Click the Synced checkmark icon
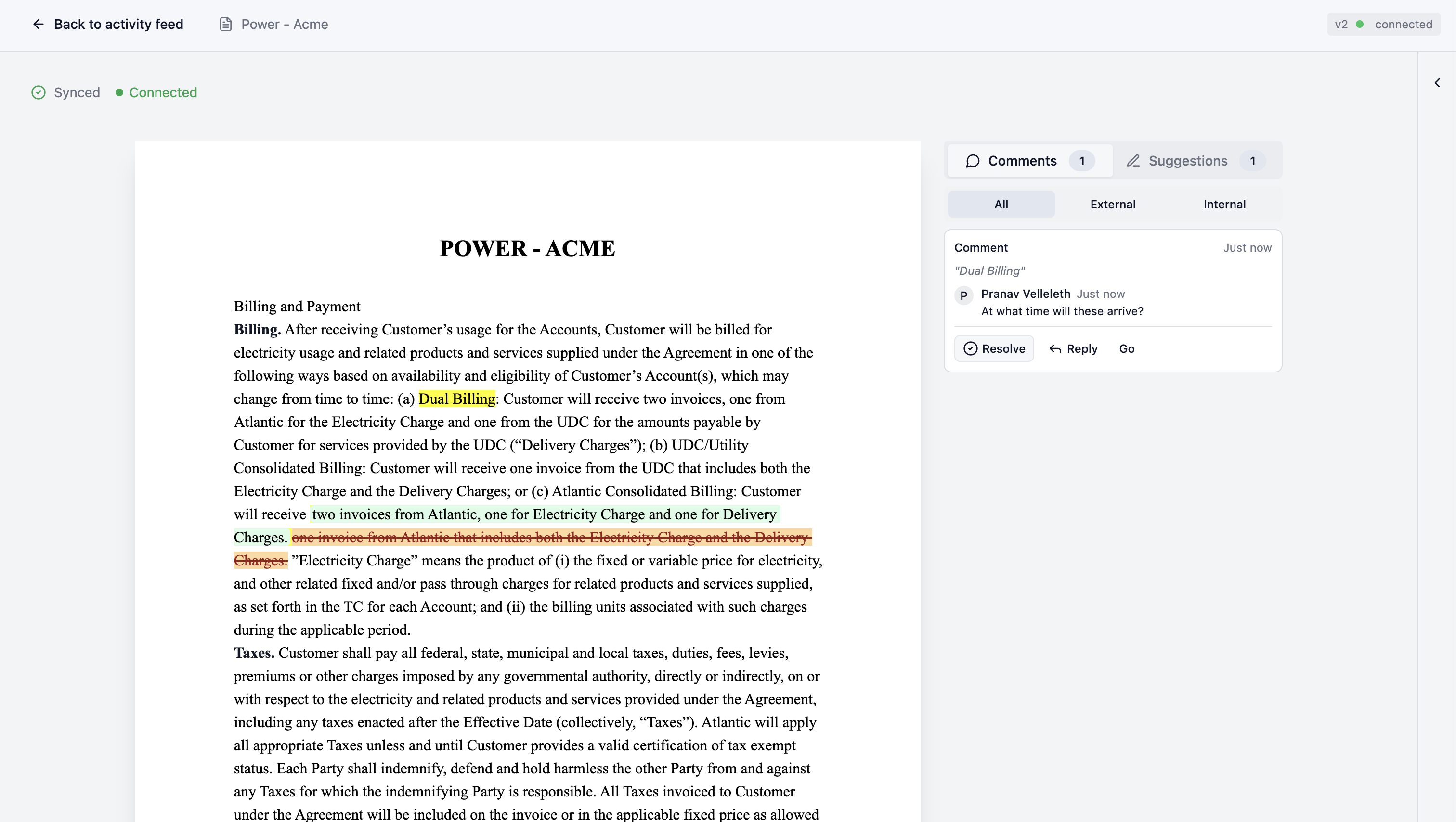The width and height of the screenshot is (1456, 822). [39, 93]
